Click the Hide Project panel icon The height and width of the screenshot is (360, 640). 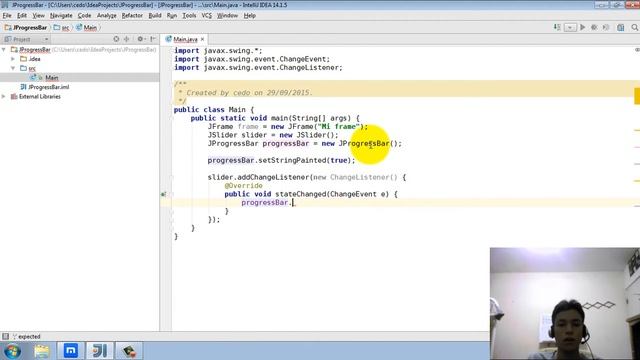[153, 39]
